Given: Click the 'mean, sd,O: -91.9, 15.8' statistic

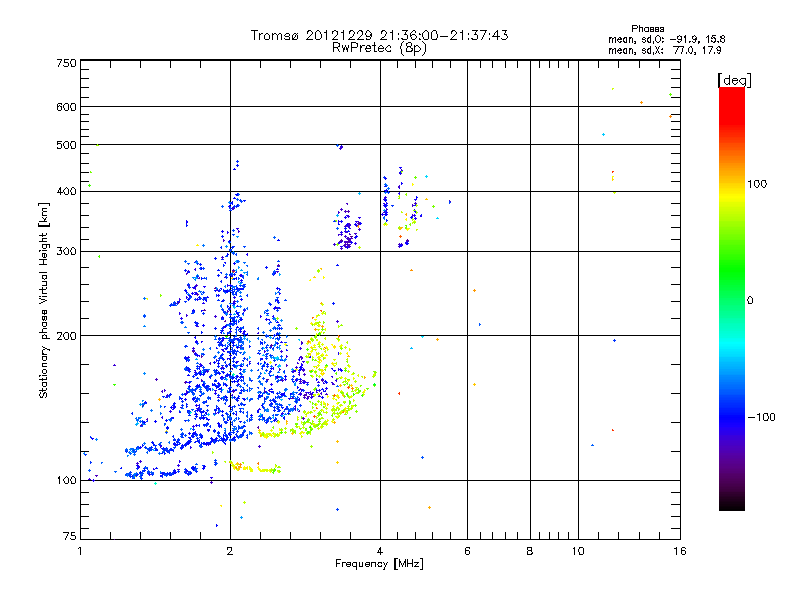Looking at the screenshot, I should point(666,39).
